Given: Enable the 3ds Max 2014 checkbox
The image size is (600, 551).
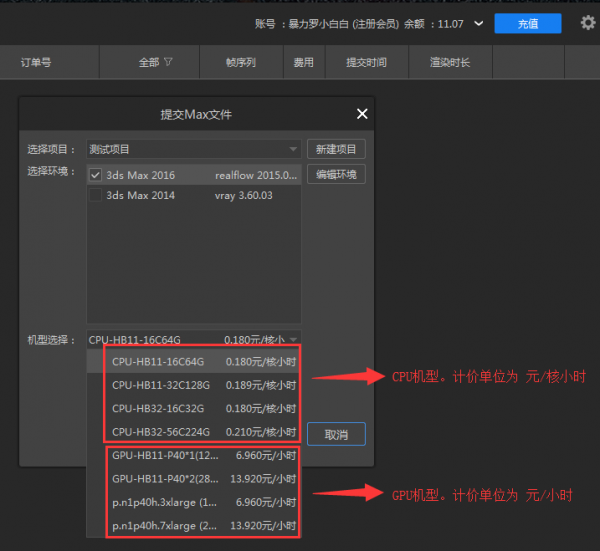Looking at the screenshot, I should [x=96, y=195].
